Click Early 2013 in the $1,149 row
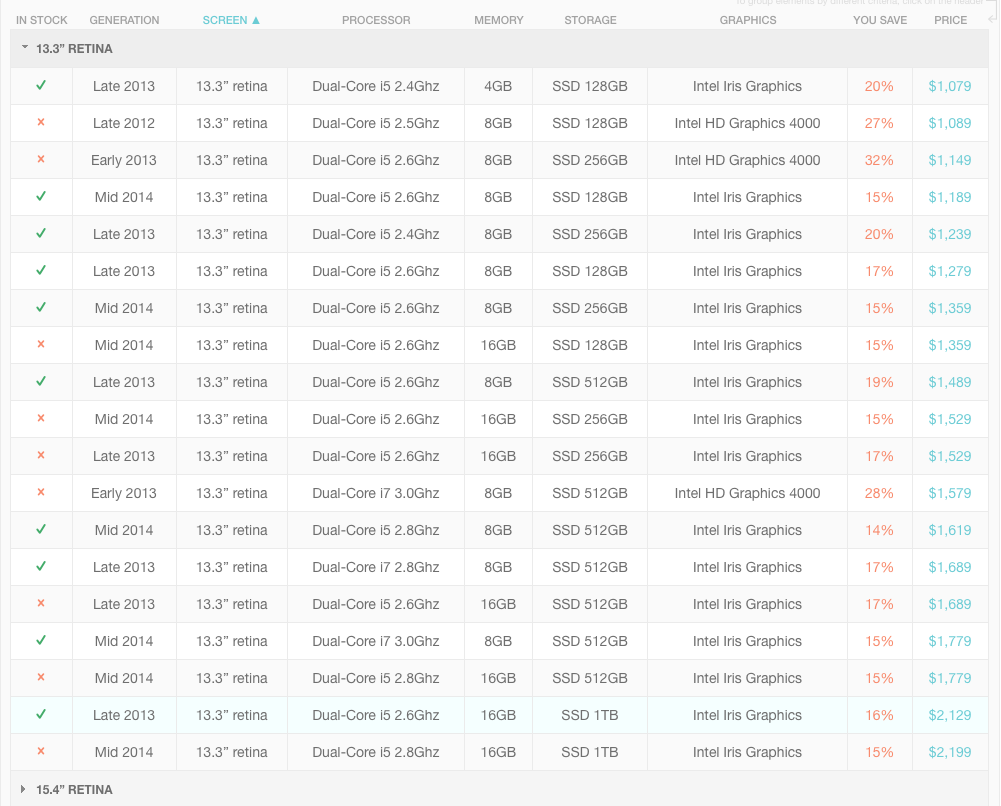The image size is (1001, 806). [x=124, y=160]
